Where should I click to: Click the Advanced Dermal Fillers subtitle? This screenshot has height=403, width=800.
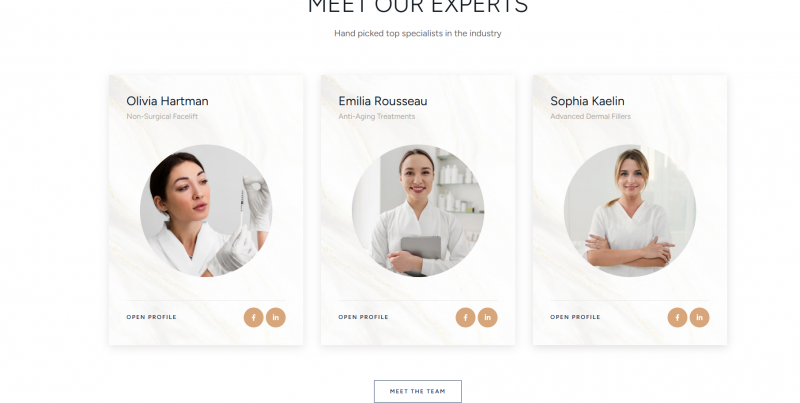(x=590, y=116)
